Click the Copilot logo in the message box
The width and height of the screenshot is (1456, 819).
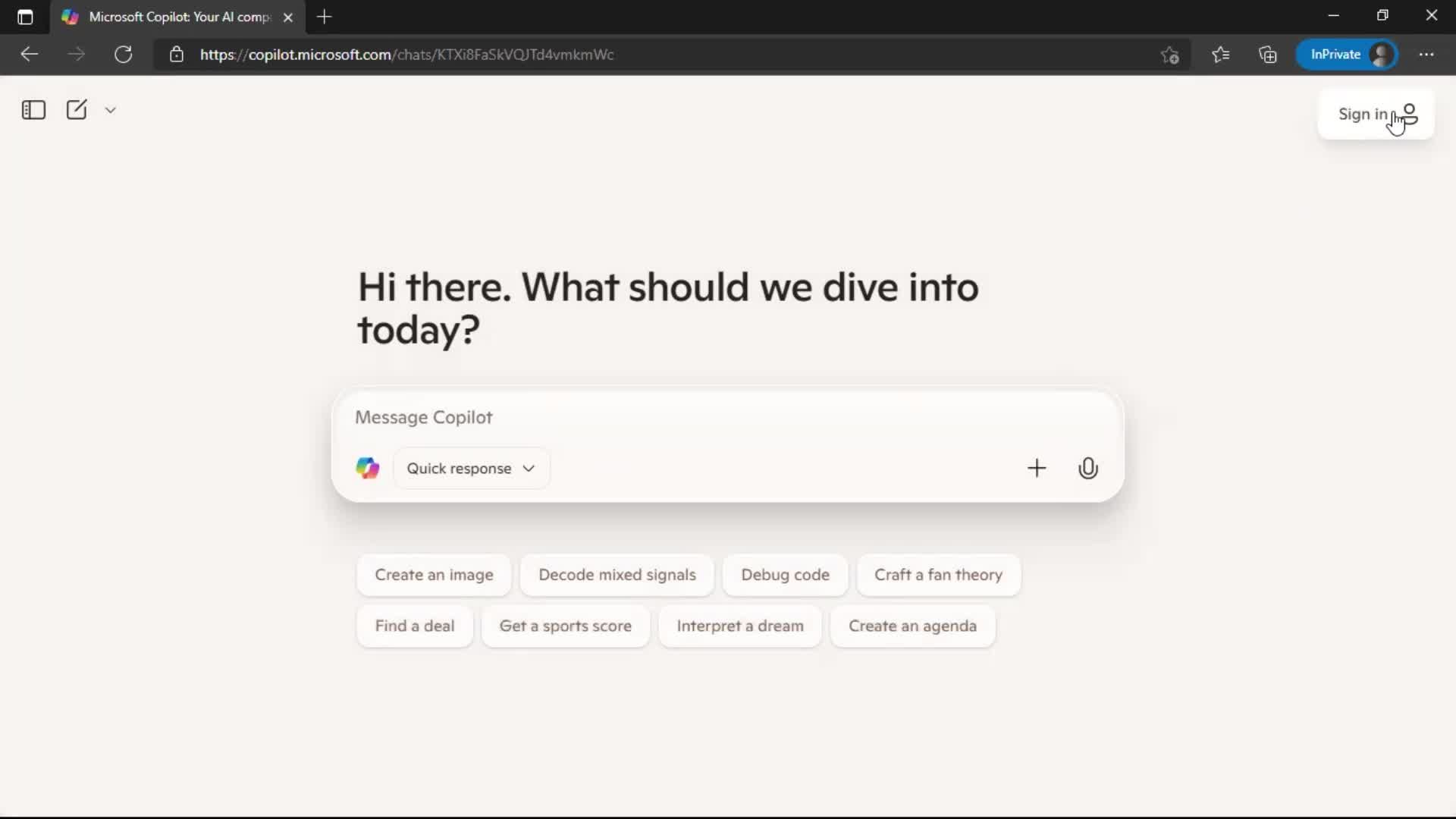[367, 468]
